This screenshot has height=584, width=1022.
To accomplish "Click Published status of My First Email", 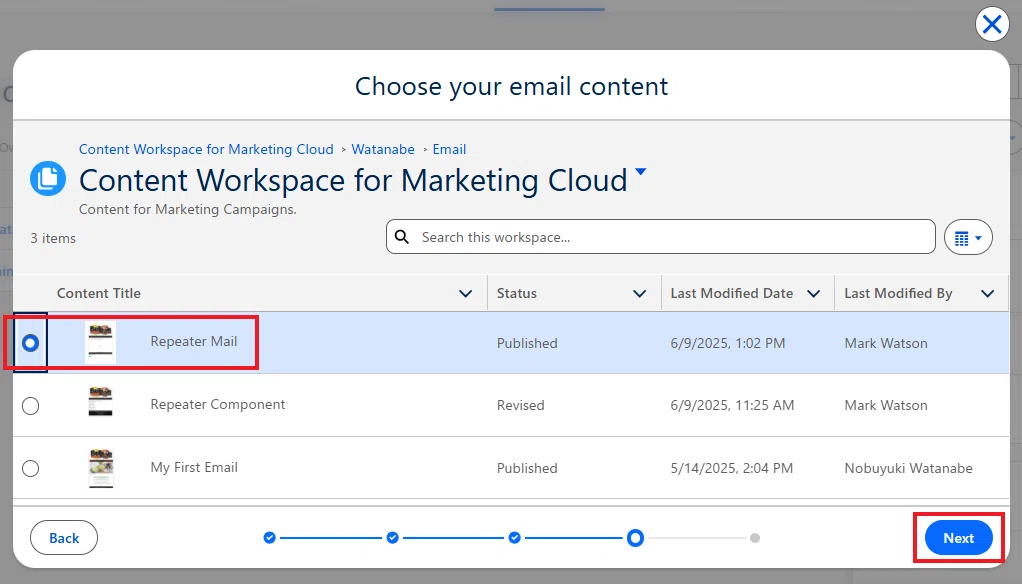I will 527,468.
